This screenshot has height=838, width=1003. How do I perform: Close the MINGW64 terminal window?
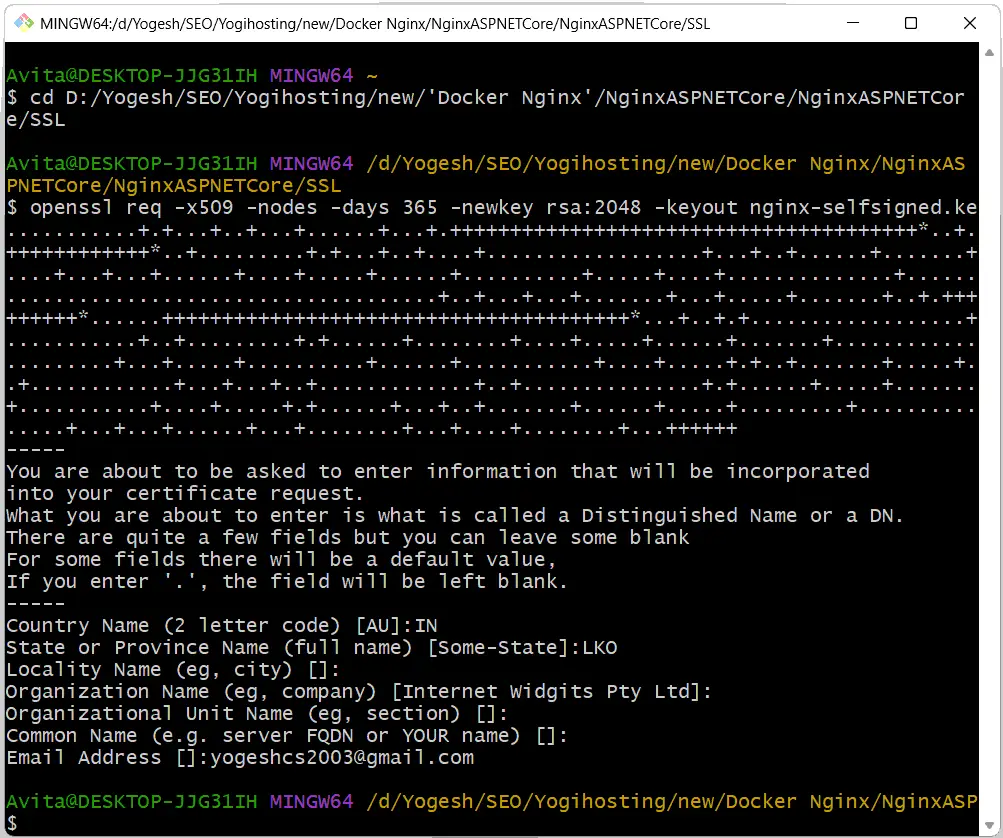pyautogui.click(x=968, y=23)
